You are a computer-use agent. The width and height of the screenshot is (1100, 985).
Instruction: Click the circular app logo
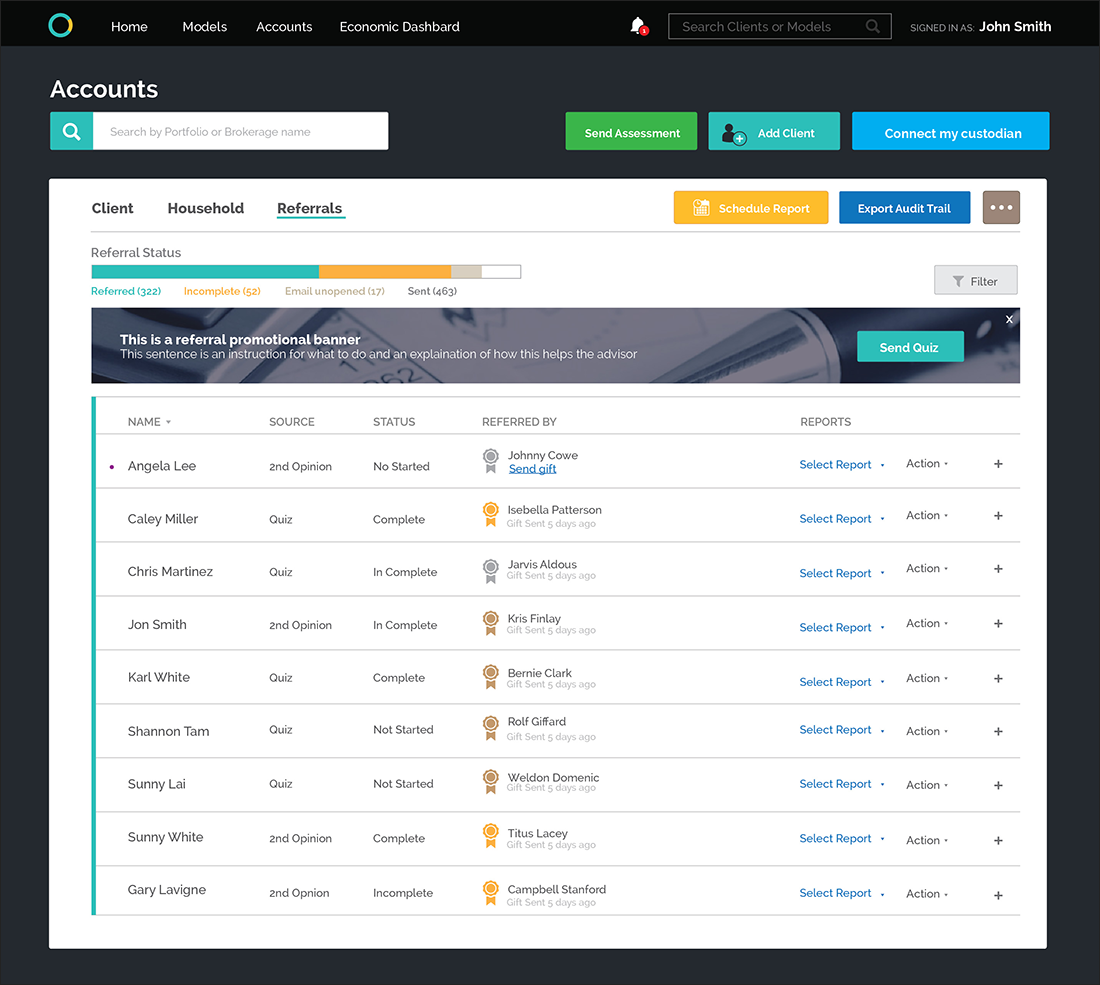click(x=61, y=26)
